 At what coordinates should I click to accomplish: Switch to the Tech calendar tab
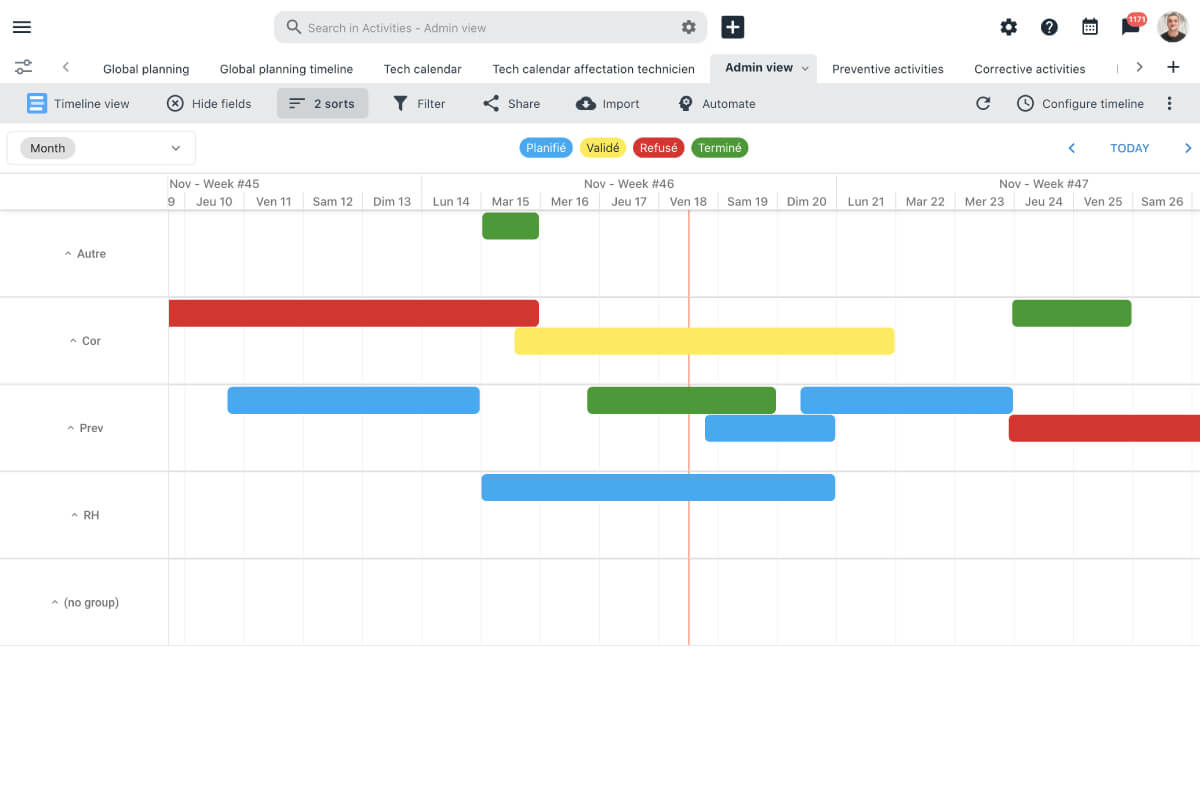(x=422, y=68)
